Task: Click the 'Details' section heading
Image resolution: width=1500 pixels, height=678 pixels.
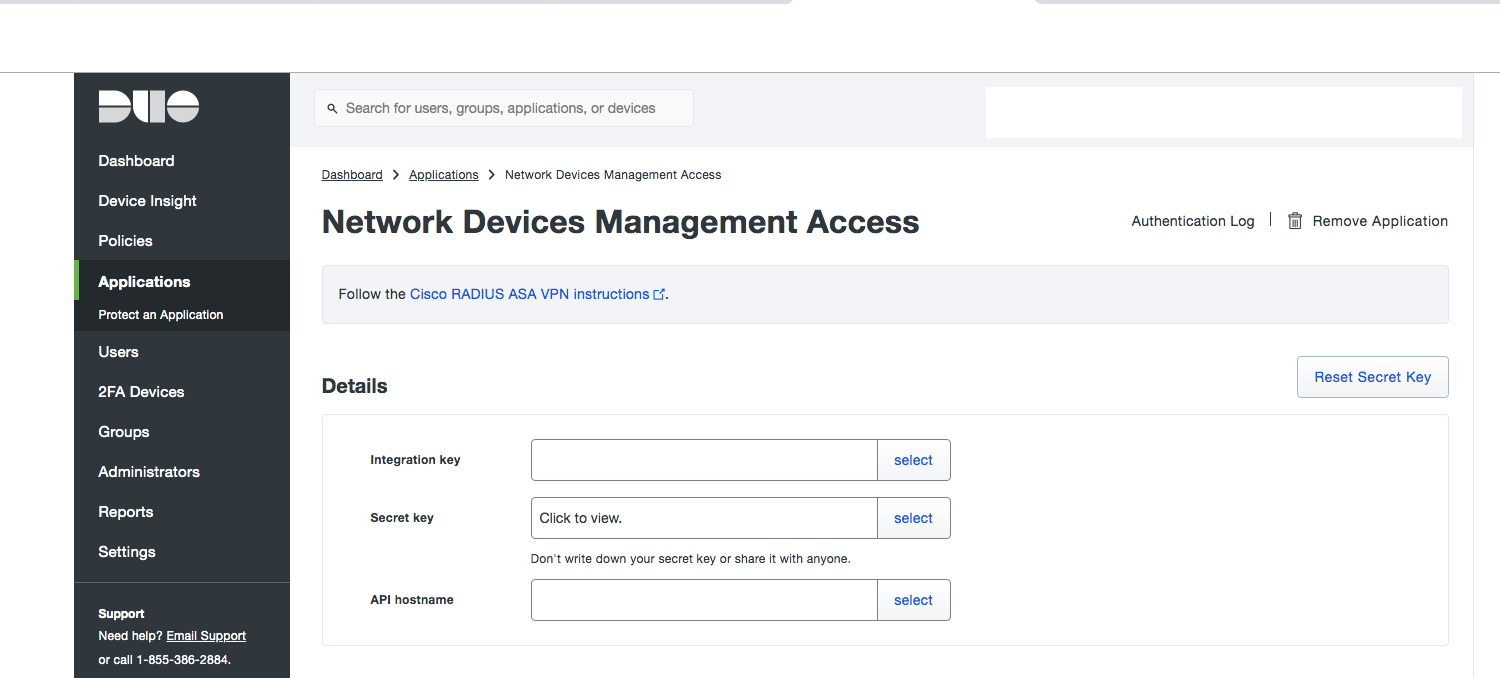Action: click(x=355, y=386)
